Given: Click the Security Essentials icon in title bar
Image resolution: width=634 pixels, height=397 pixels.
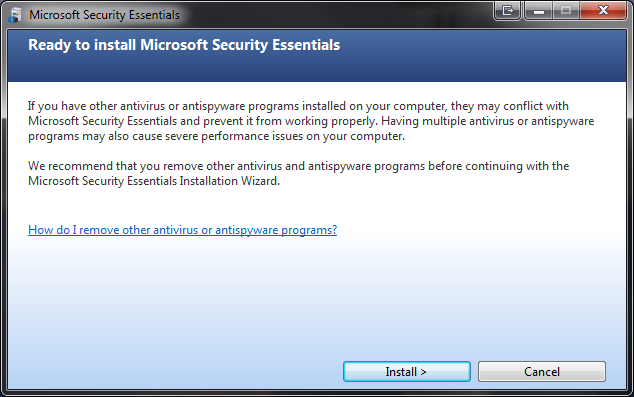Looking at the screenshot, I should pos(15,15).
